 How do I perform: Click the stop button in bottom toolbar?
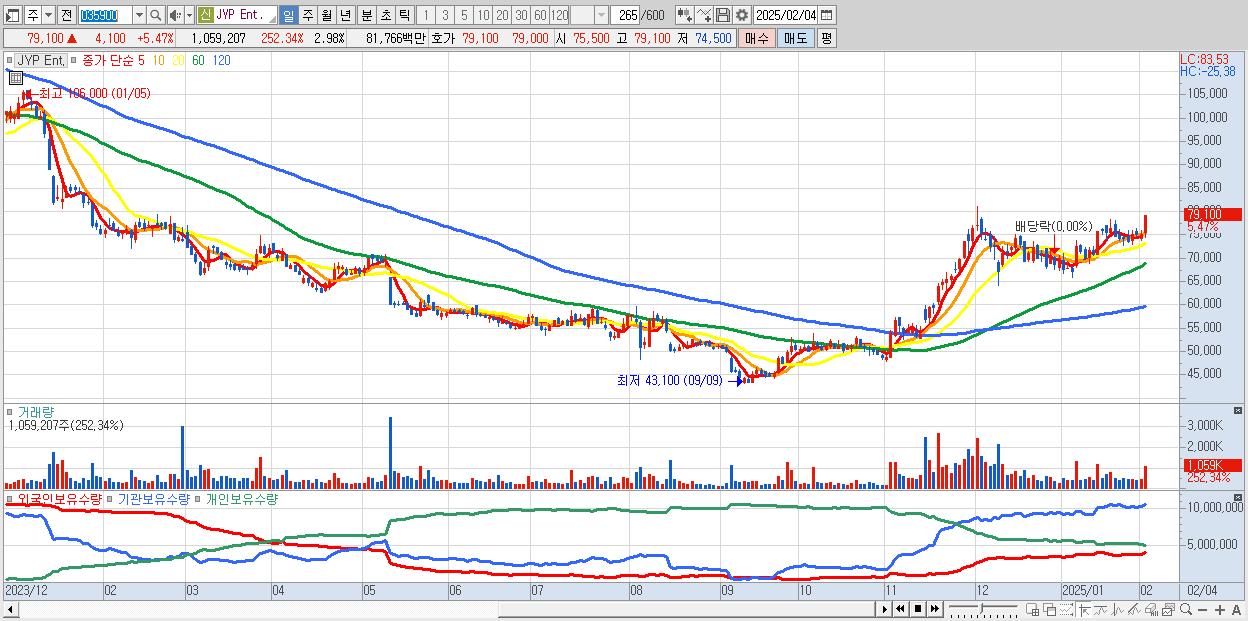click(x=918, y=609)
